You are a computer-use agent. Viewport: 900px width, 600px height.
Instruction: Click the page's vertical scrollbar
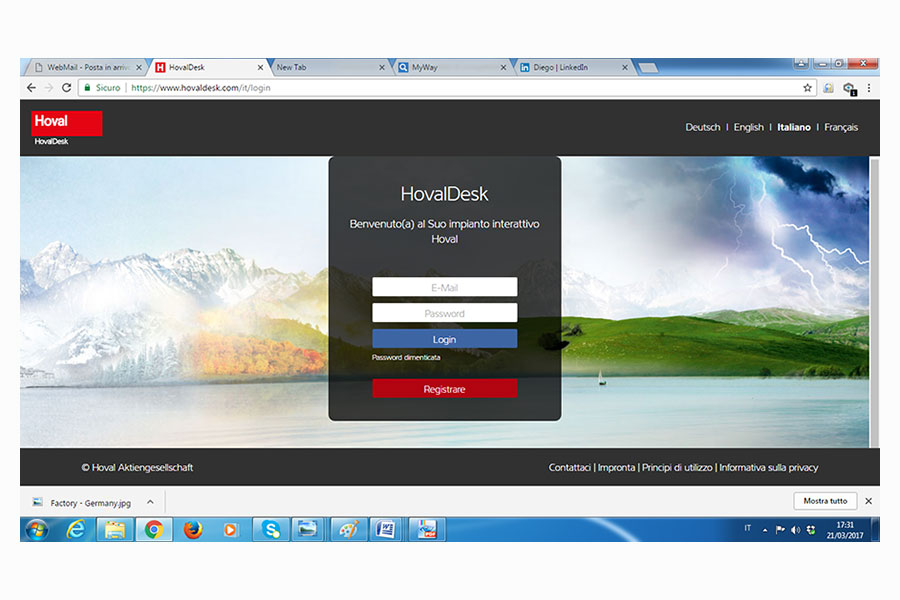tap(874, 301)
